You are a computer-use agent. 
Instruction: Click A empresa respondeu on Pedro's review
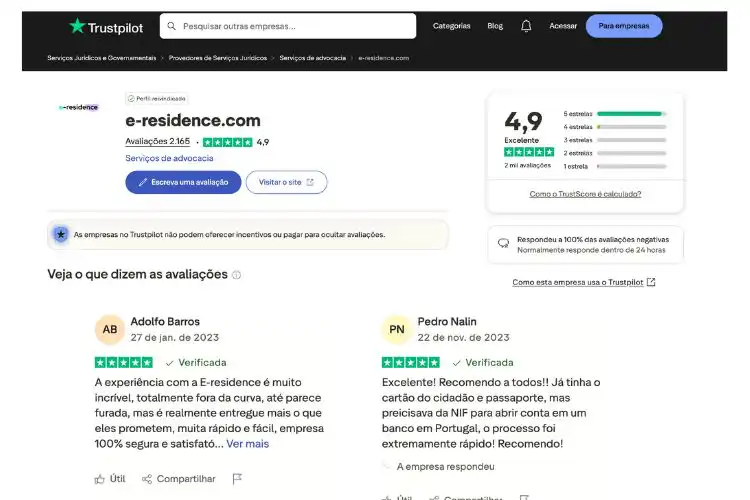445,467
